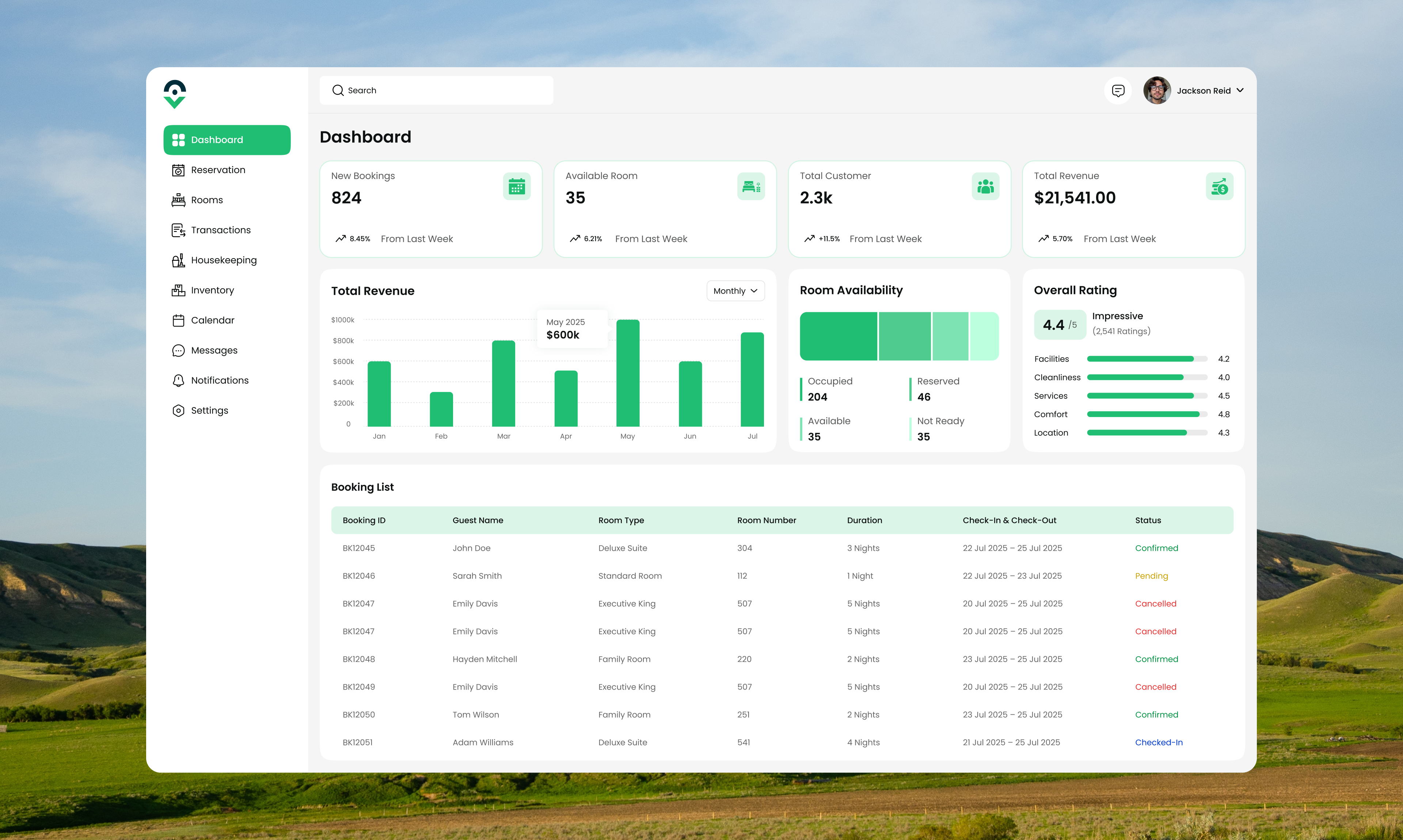Screen dimensions: 1403x840
Task: Click the Duration column header
Action: (864, 520)
